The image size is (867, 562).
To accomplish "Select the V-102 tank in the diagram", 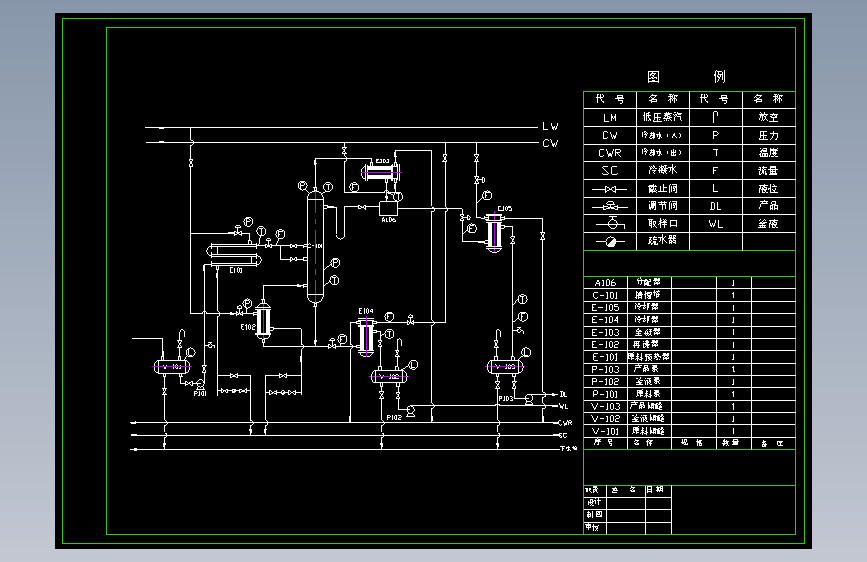I will click(389, 377).
